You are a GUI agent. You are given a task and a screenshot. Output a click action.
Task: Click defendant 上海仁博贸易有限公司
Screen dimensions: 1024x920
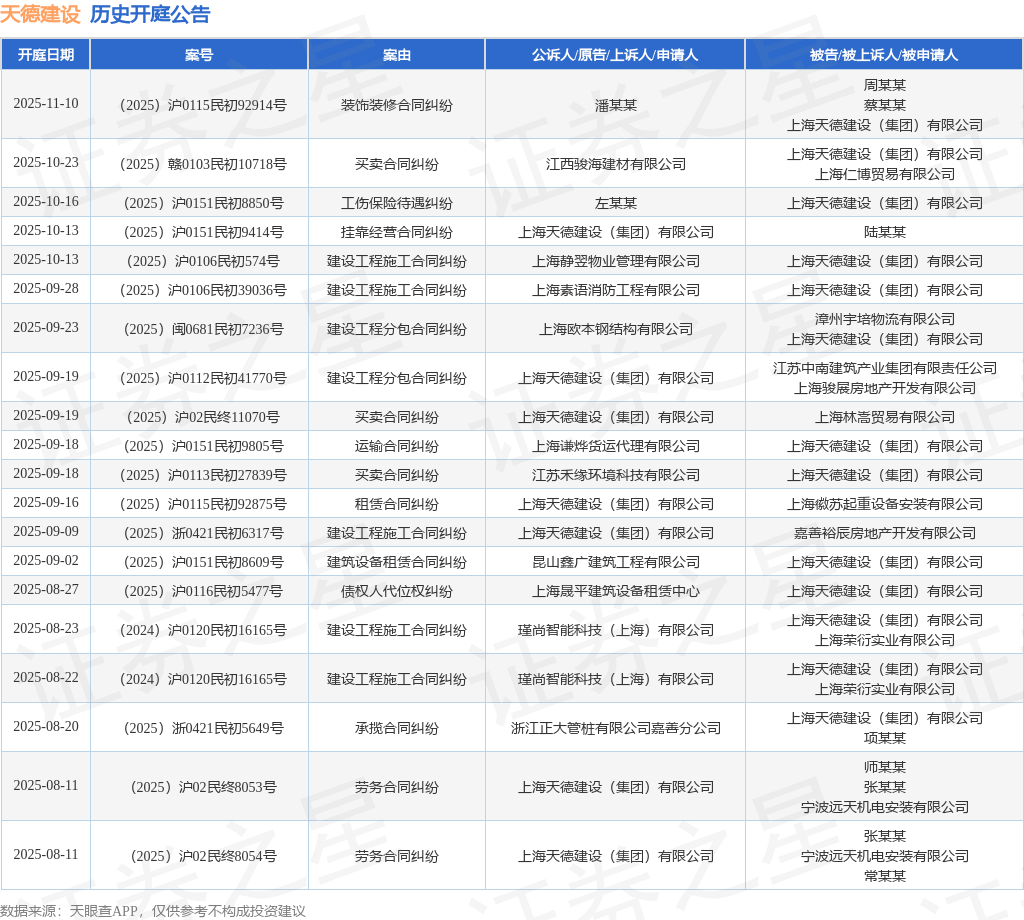pos(884,174)
